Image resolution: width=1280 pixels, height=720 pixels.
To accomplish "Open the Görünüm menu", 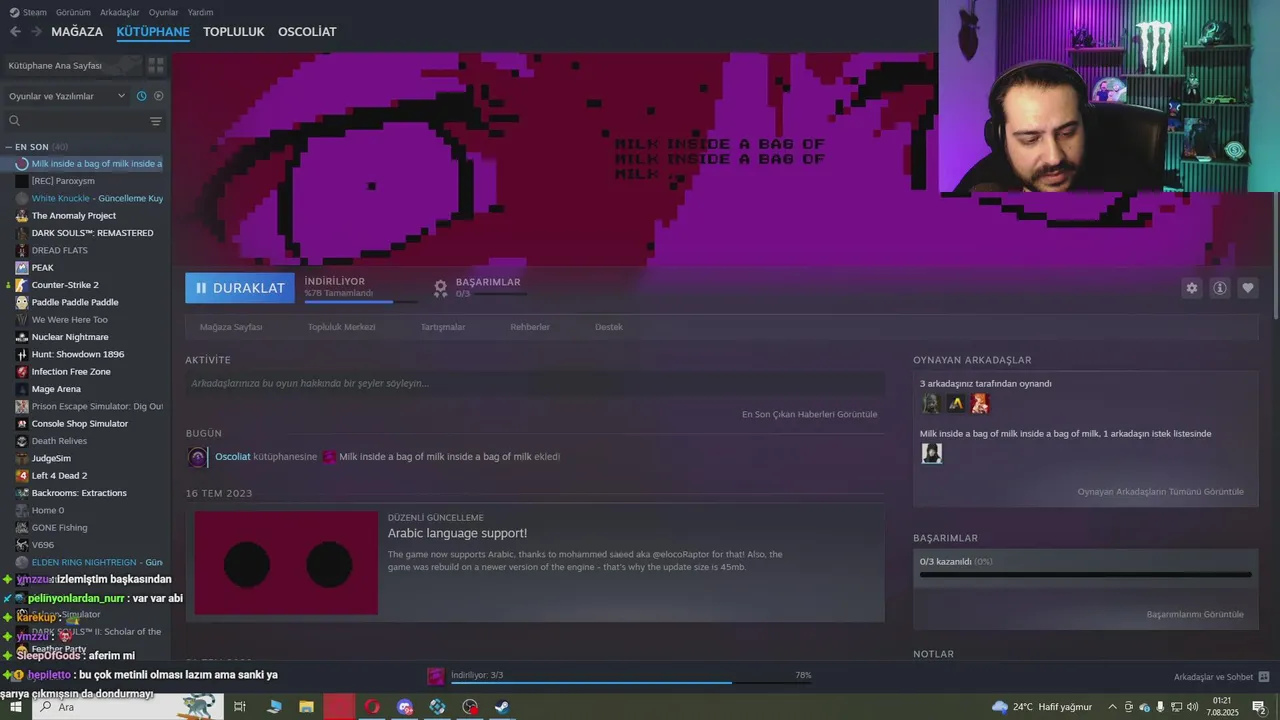I will pyautogui.click(x=73, y=12).
